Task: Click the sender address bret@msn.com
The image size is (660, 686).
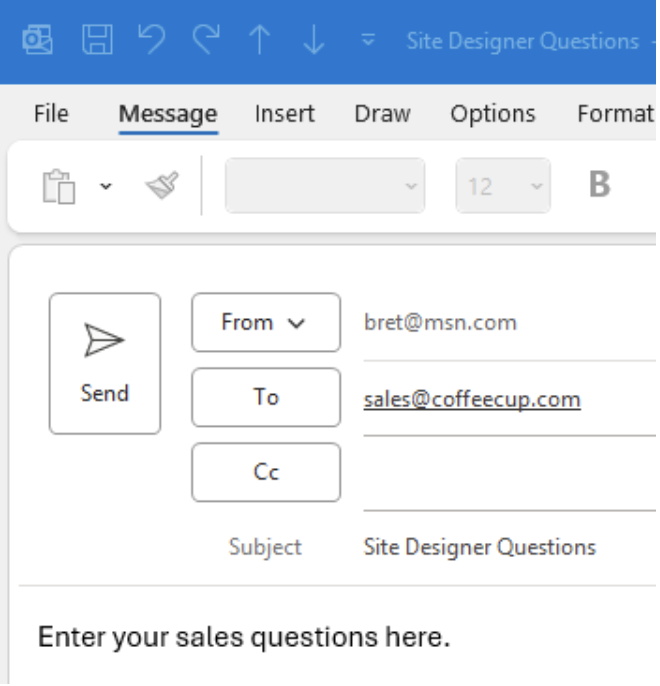Action: tap(440, 322)
